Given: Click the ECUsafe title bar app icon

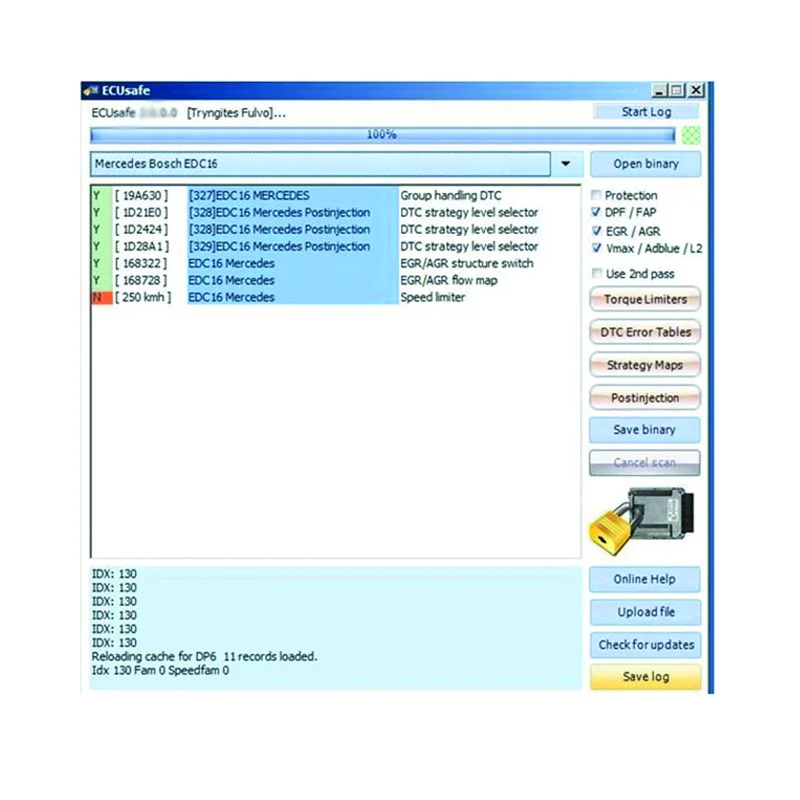Looking at the screenshot, I should [91, 91].
